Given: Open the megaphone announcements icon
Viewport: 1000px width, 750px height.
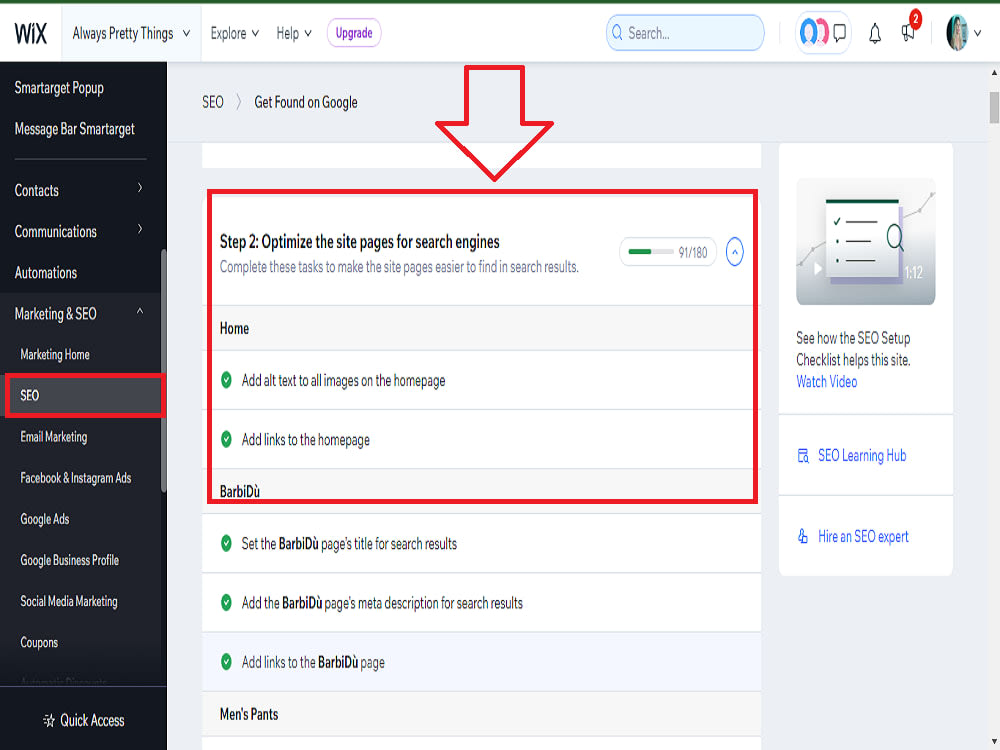Looking at the screenshot, I should [x=908, y=33].
